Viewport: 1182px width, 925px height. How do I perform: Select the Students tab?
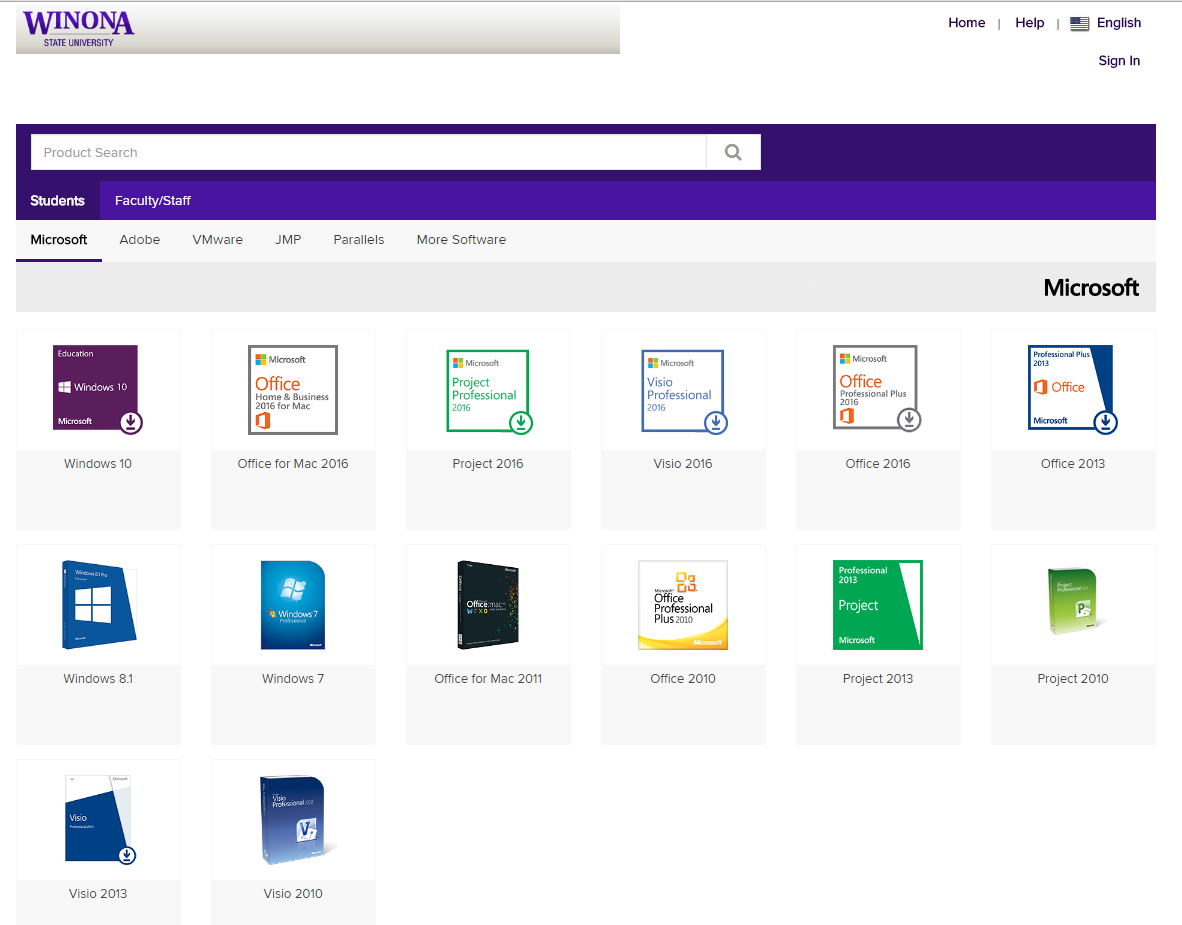point(57,201)
